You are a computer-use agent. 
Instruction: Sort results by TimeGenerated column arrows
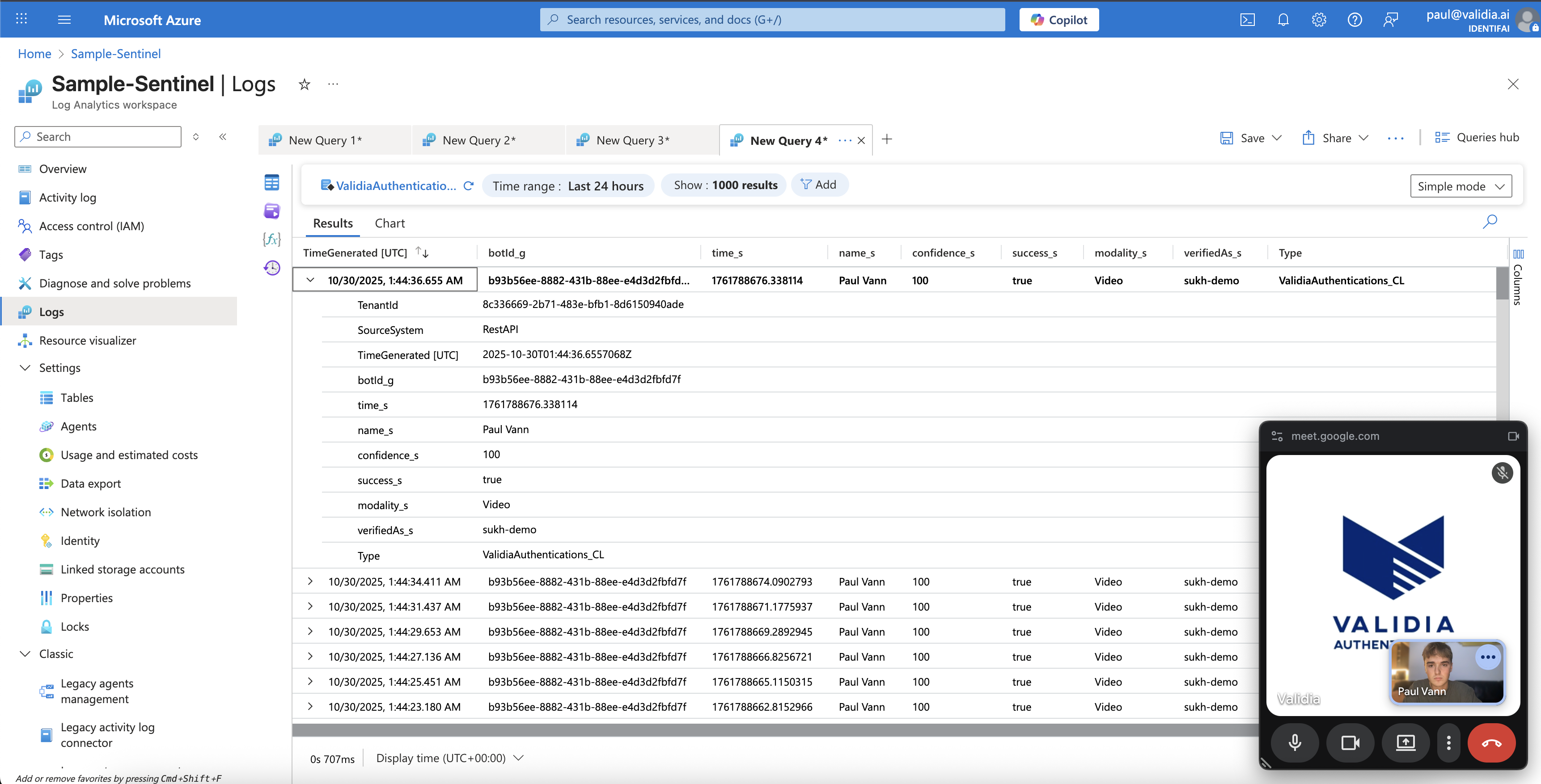pyautogui.click(x=422, y=253)
